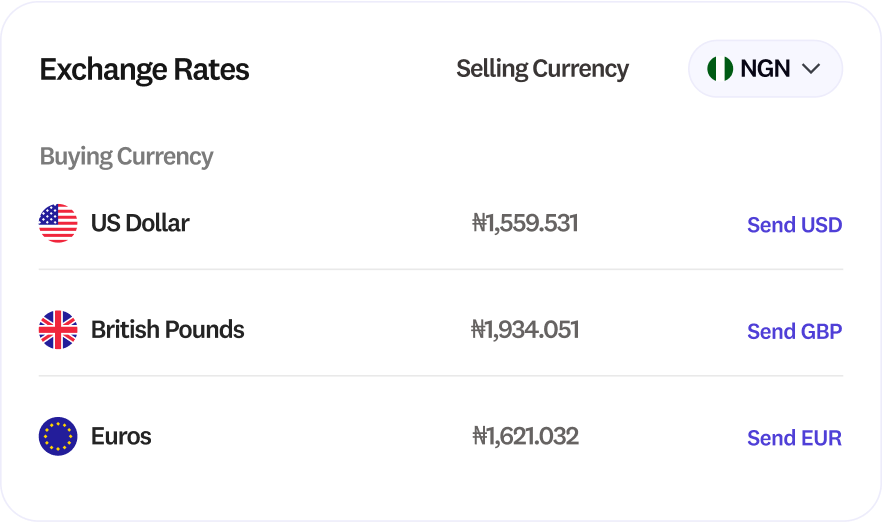Image resolution: width=882 pixels, height=522 pixels.
Task: Click the United Kingdom flag icon
Action: pos(58,330)
